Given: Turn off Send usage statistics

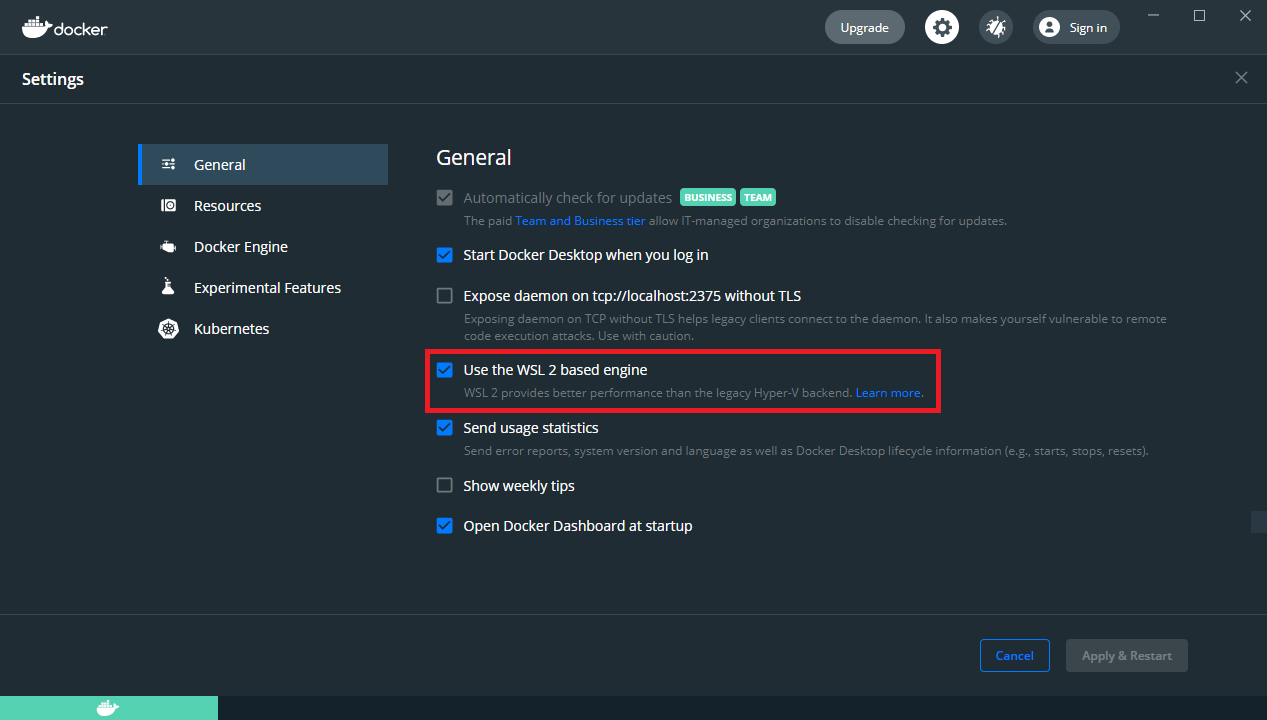Looking at the screenshot, I should click(x=444, y=427).
